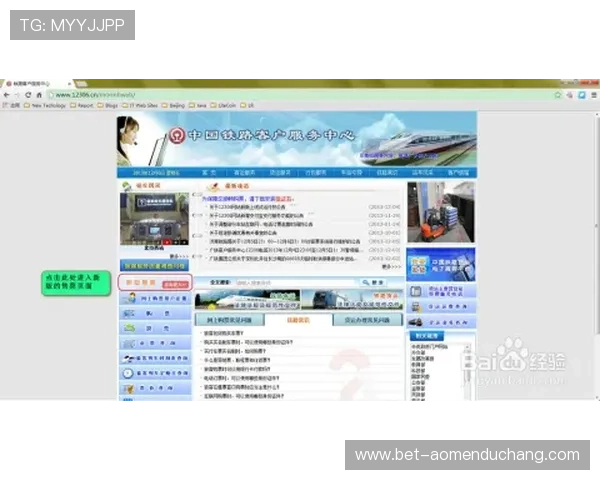Open 行包服务 in the blue nav bar
Image resolution: width=600 pixels, height=480 pixels.
click(x=316, y=173)
